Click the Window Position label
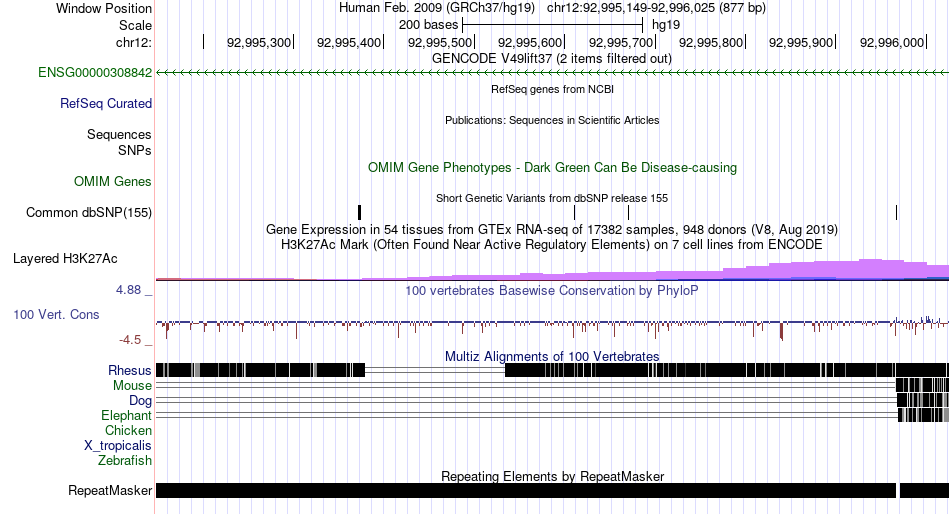 click(x=104, y=8)
